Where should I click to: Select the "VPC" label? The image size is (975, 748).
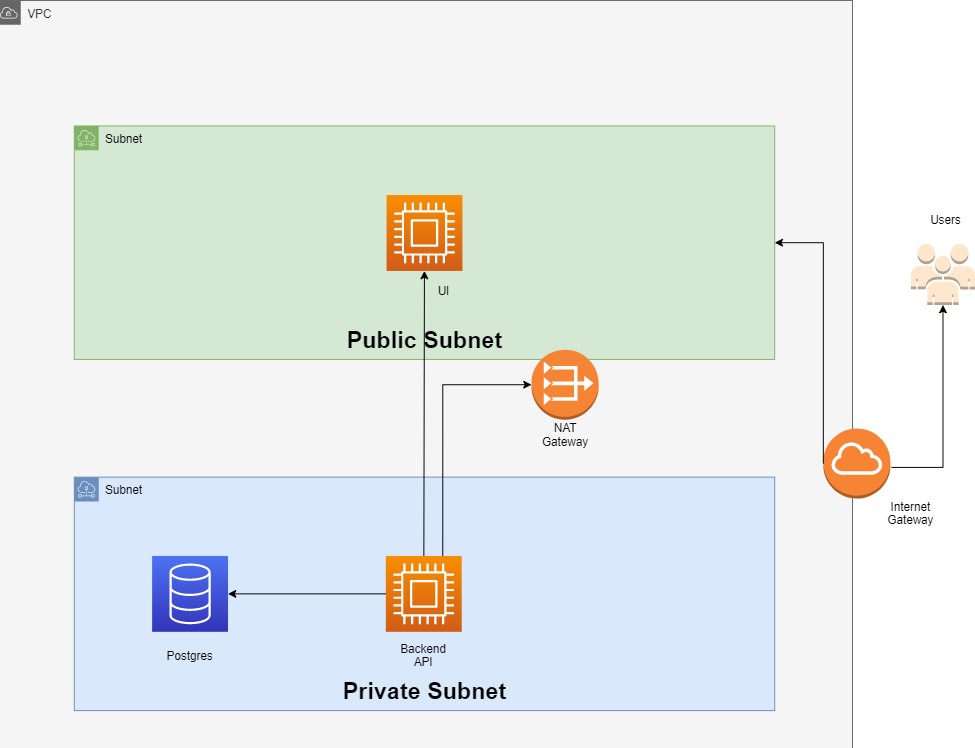pyautogui.click(x=39, y=14)
